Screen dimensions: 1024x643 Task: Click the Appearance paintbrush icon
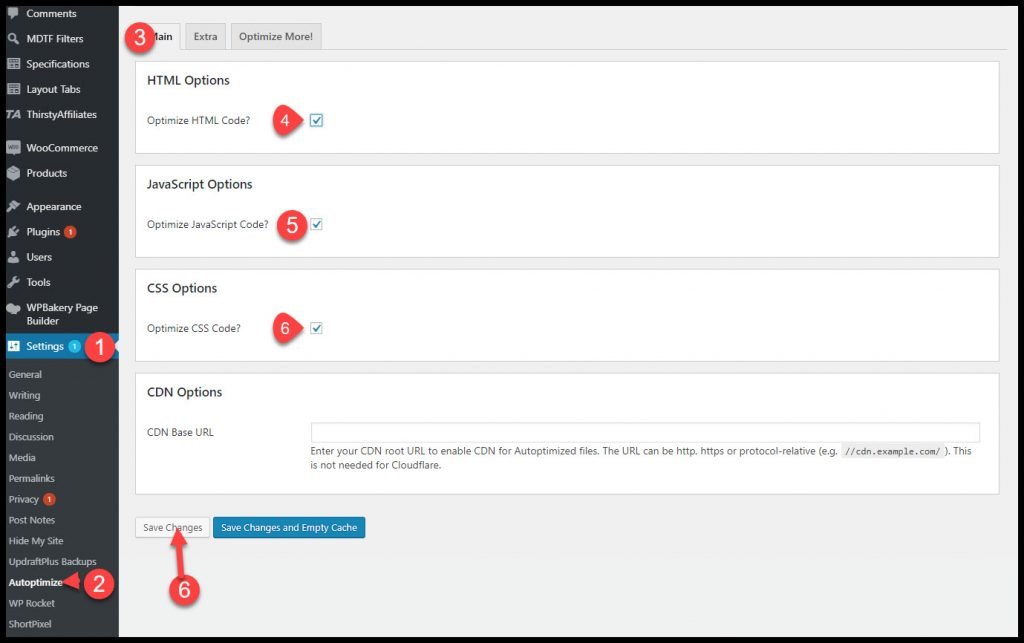point(13,207)
